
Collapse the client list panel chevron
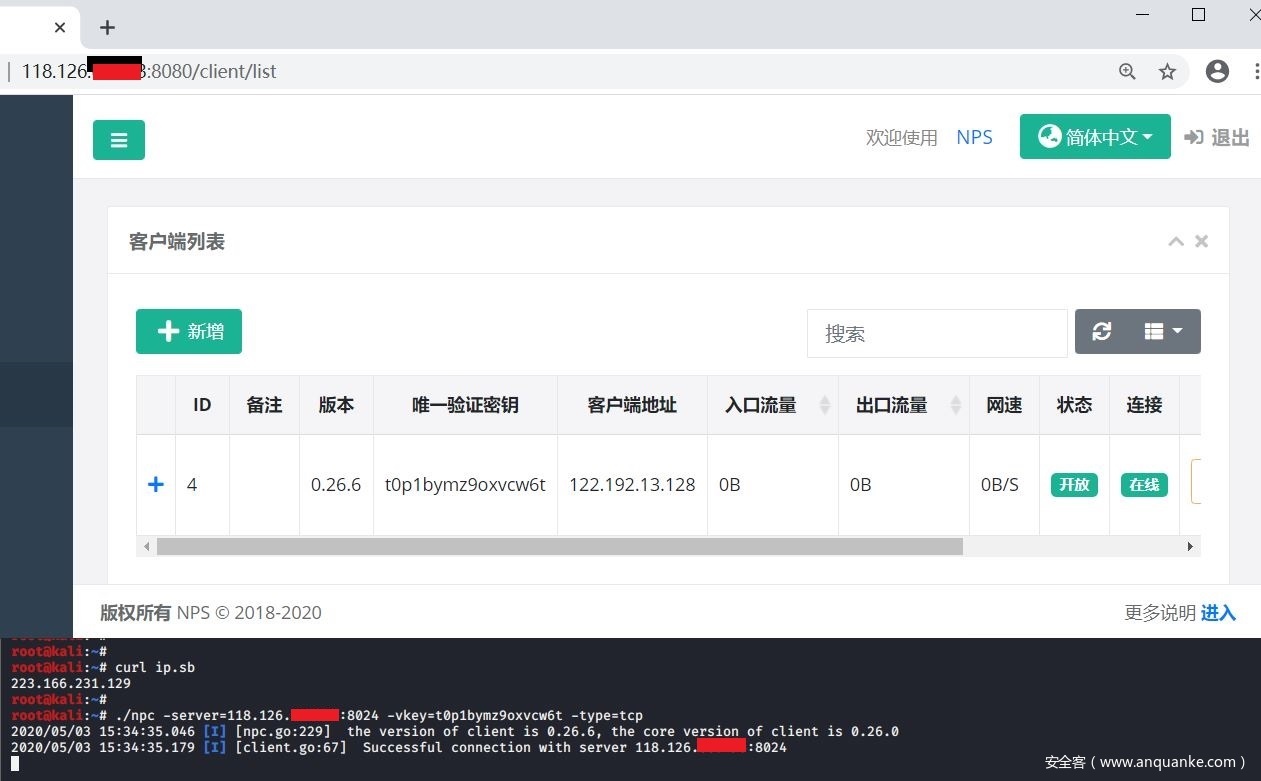coord(1176,241)
